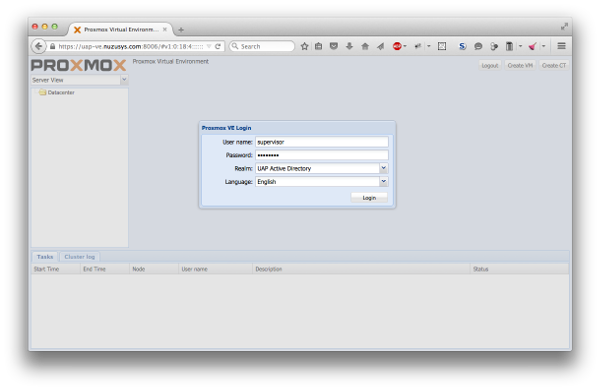Close the Proxmox browser tab
This screenshot has height=390, width=600.
point(165,29)
